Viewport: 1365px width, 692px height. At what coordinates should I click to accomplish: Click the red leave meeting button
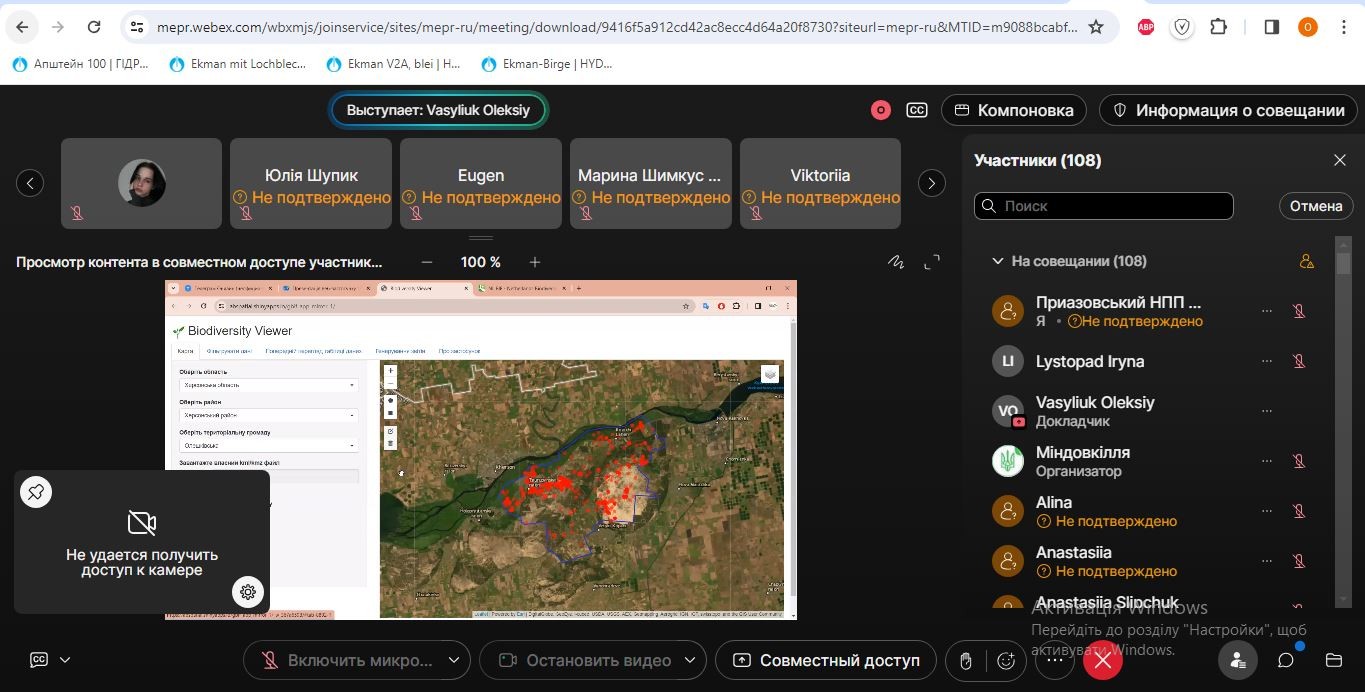click(x=1102, y=660)
